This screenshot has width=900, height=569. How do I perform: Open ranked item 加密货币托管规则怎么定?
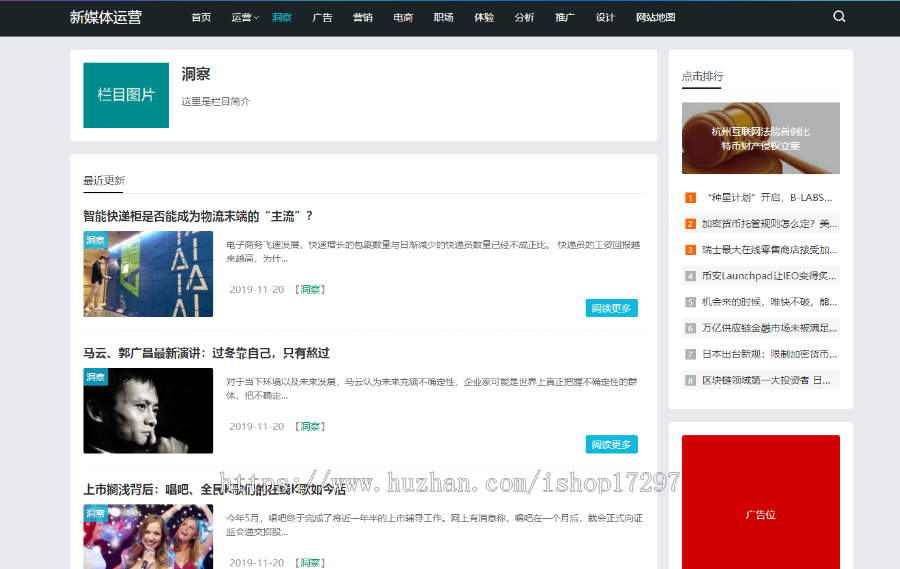pos(770,223)
